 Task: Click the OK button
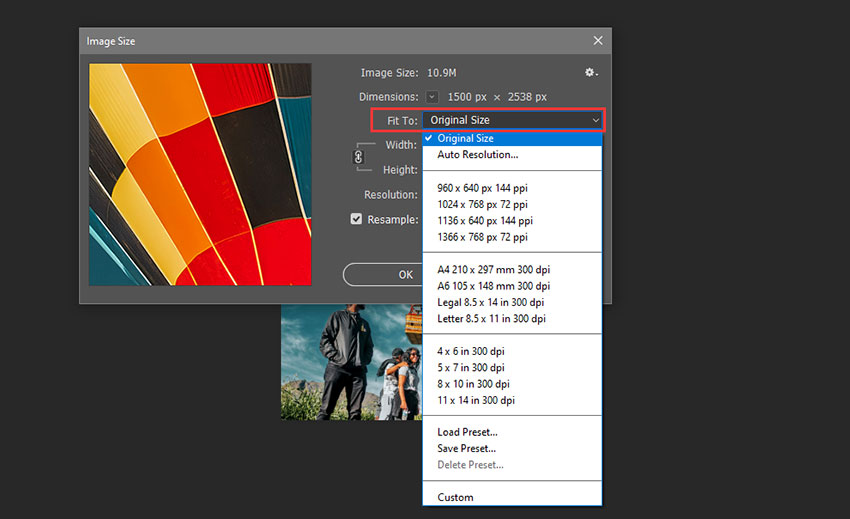[383, 274]
